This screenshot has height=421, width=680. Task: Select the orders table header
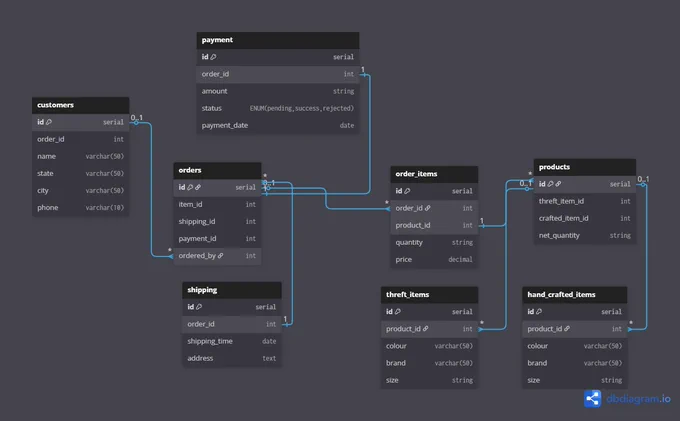217,170
